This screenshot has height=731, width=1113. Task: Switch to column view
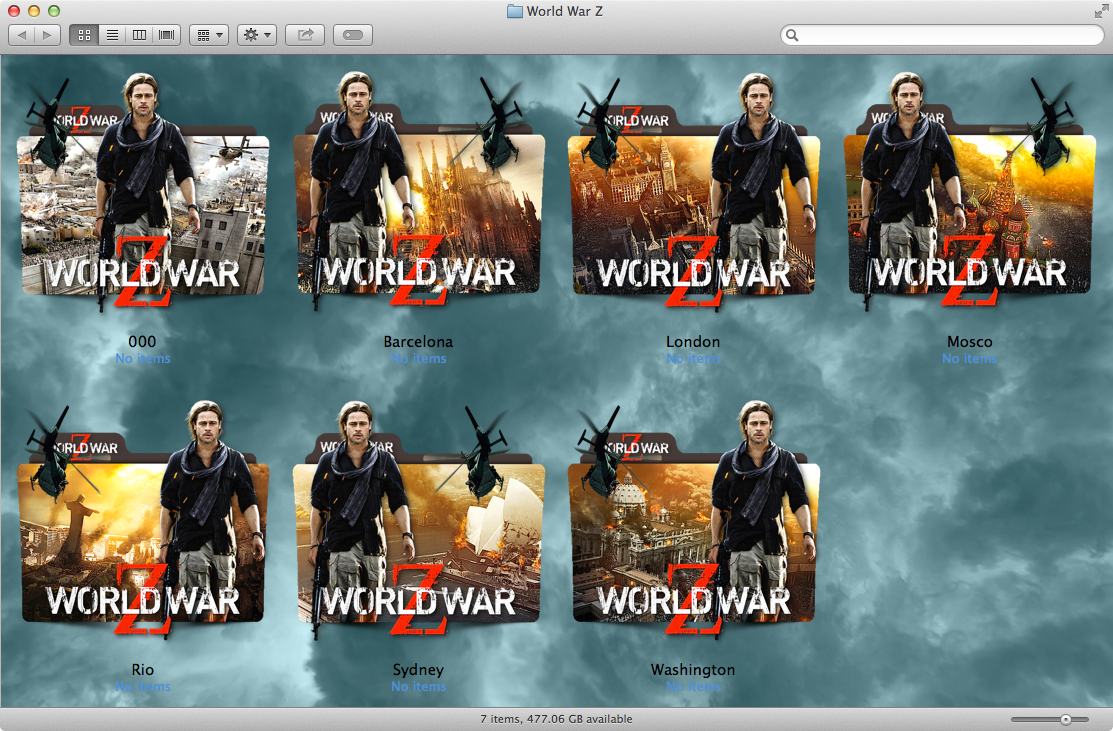click(x=139, y=35)
